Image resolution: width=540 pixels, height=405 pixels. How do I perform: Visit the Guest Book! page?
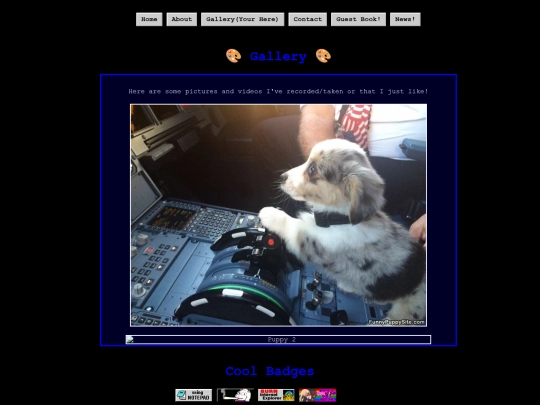point(358,19)
